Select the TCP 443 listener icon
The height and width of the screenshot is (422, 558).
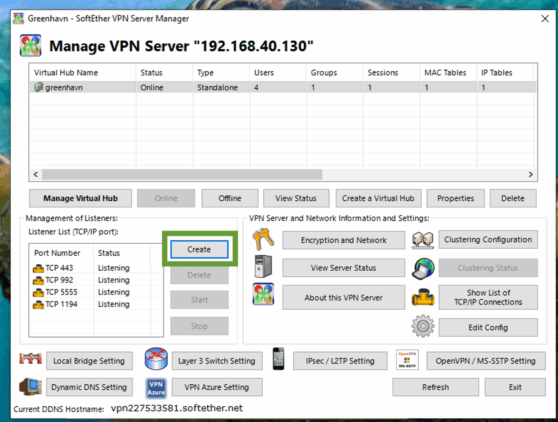(x=38, y=268)
